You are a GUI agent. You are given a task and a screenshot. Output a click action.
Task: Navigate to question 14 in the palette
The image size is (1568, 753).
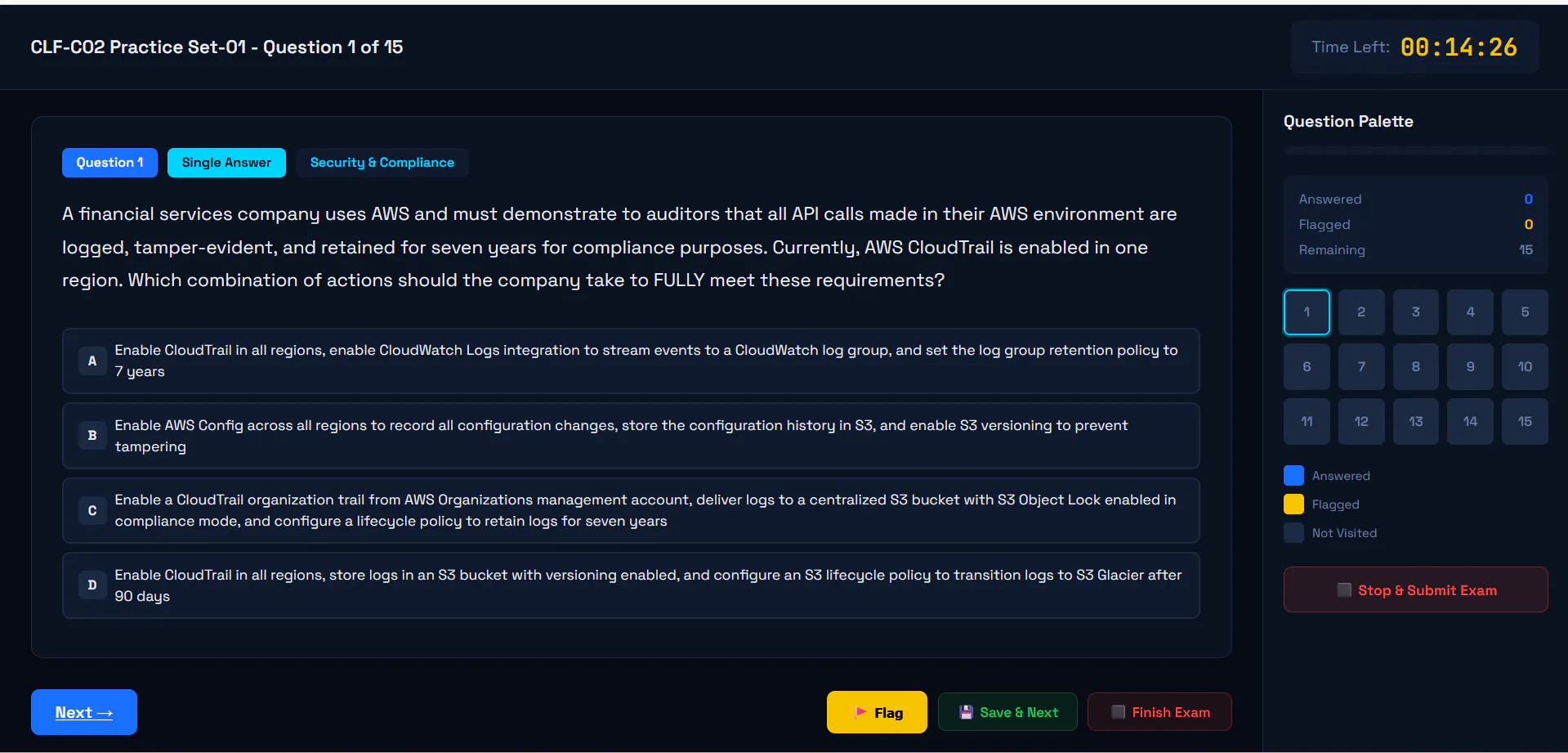[1470, 422]
